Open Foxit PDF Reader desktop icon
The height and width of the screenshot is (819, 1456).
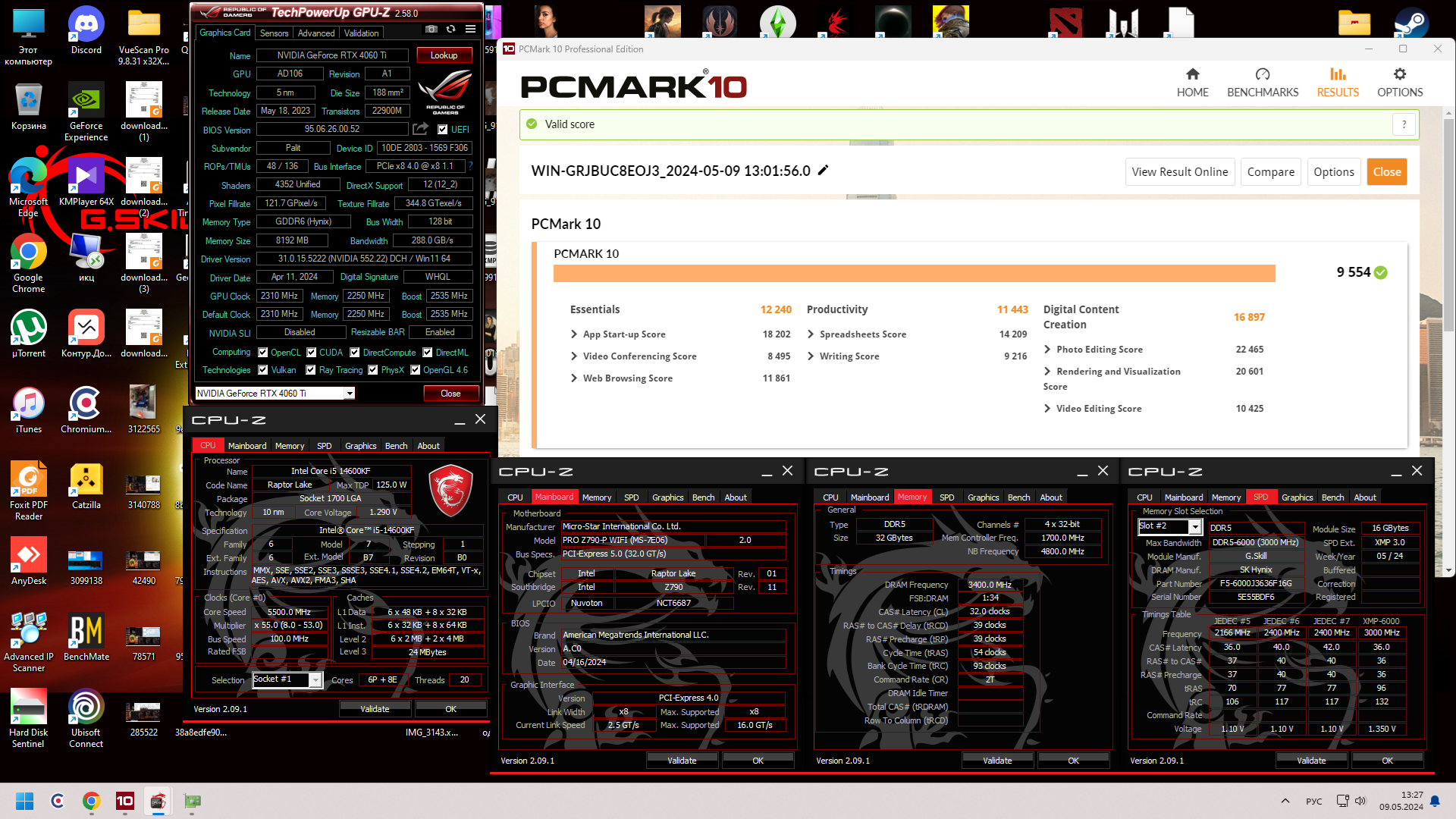click(x=28, y=491)
